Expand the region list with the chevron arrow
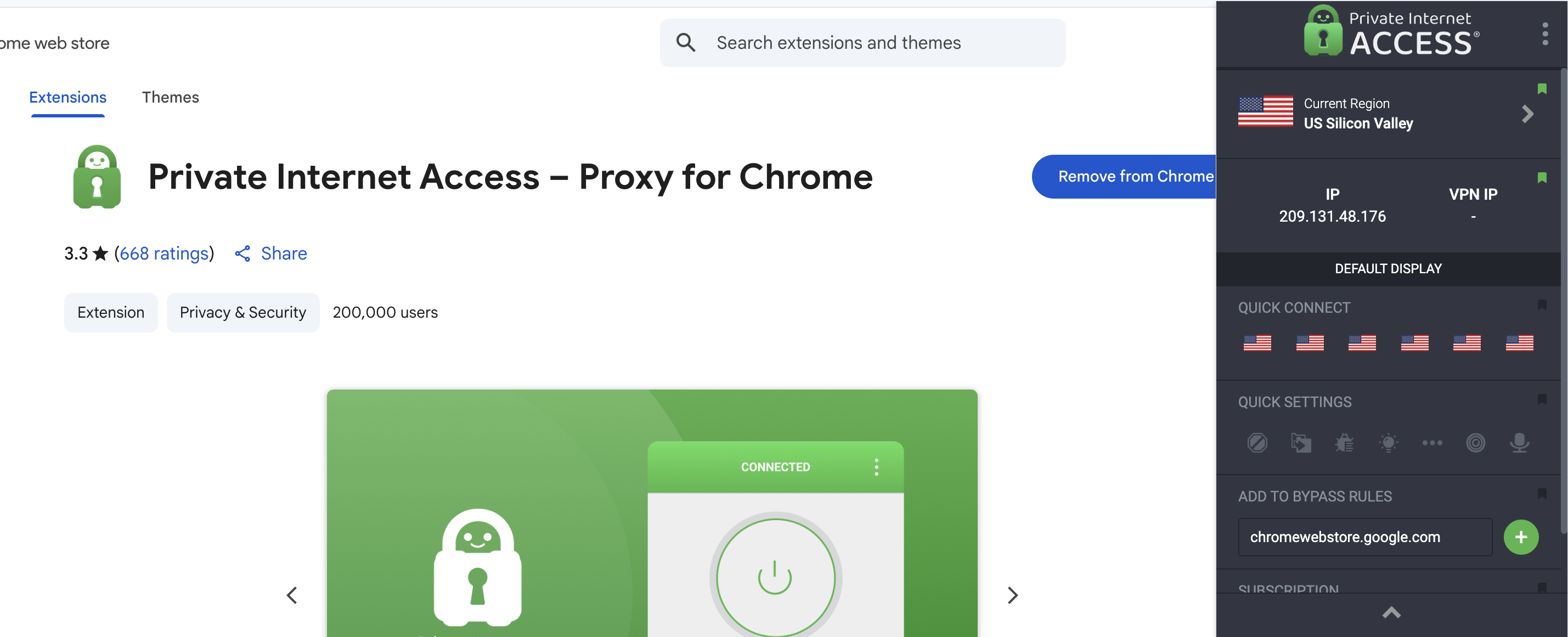This screenshot has width=1568, height=637. (1527, 113)
